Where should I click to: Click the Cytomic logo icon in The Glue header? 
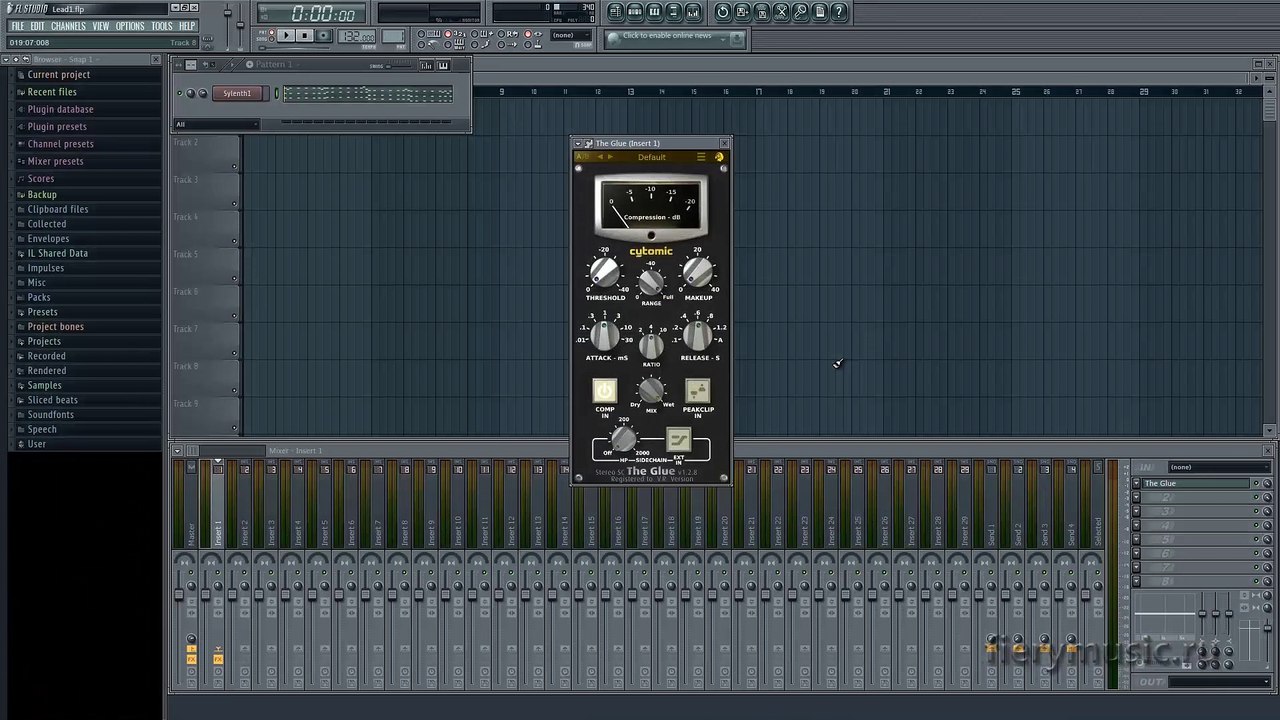click(x=719, y=157)
